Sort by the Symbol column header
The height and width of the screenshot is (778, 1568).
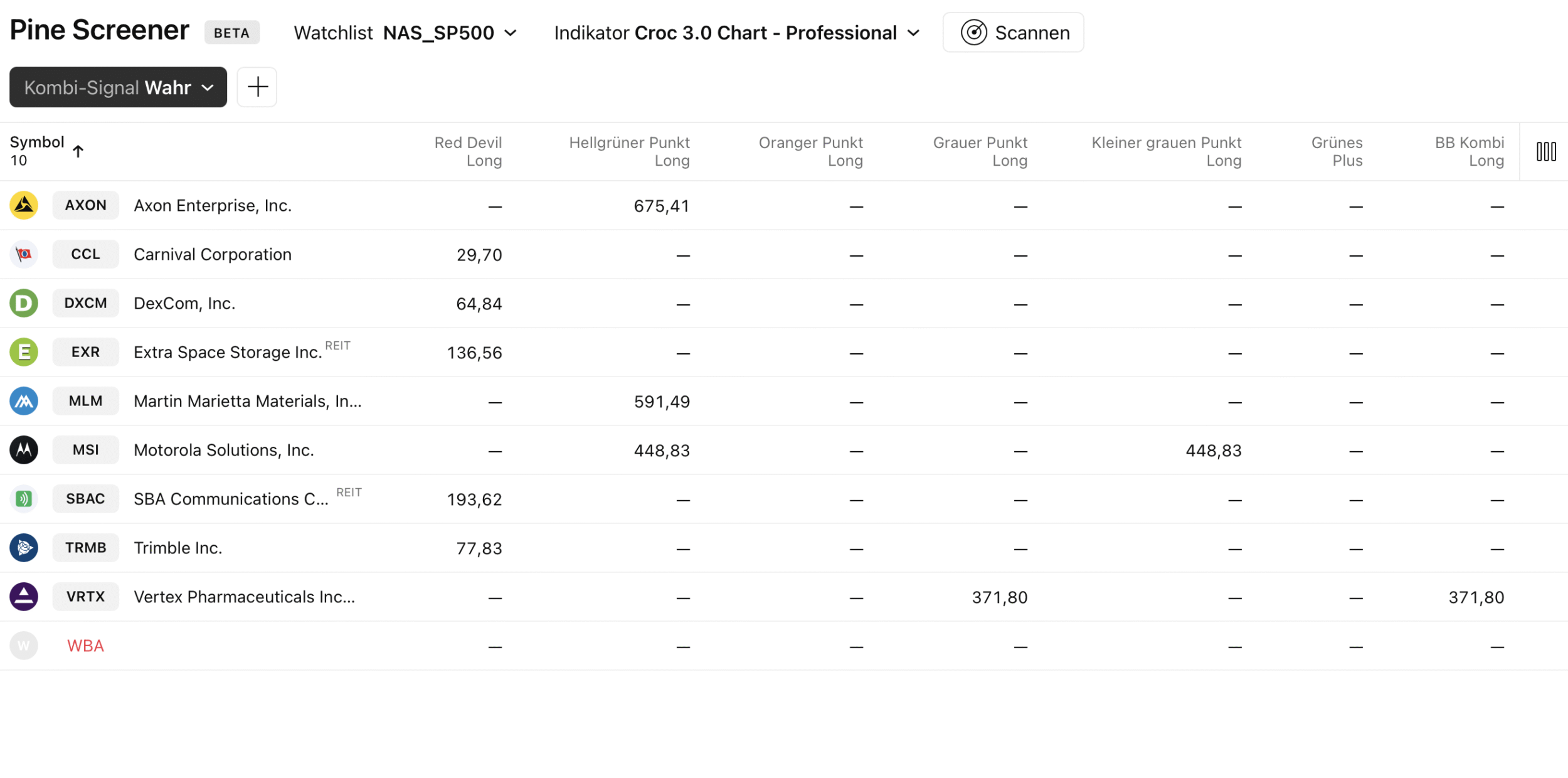(38, 142)
